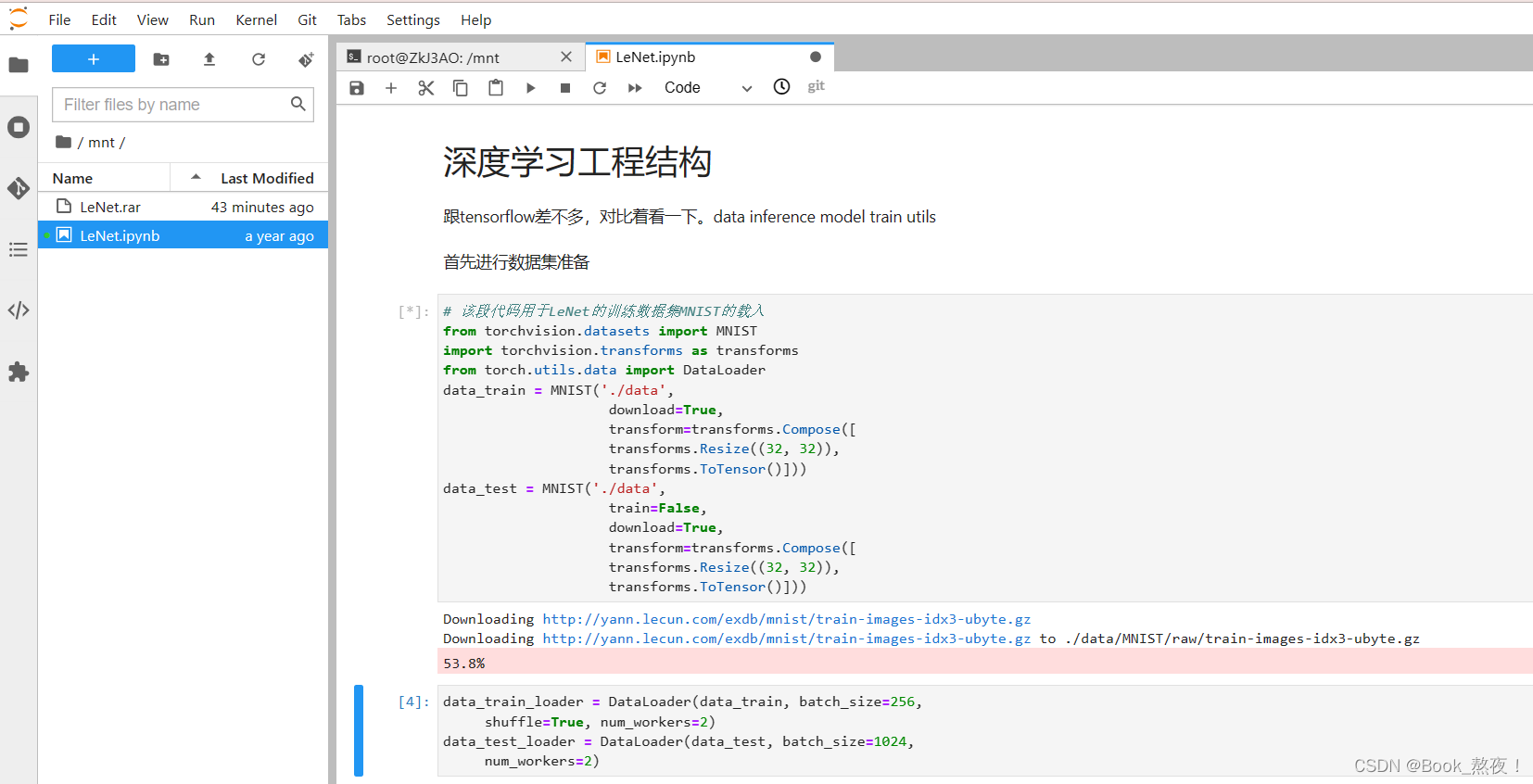Paste cell from clipboard
This screenshot has height=784, width=1533.
pyautogui.click(x=496, y=88)
